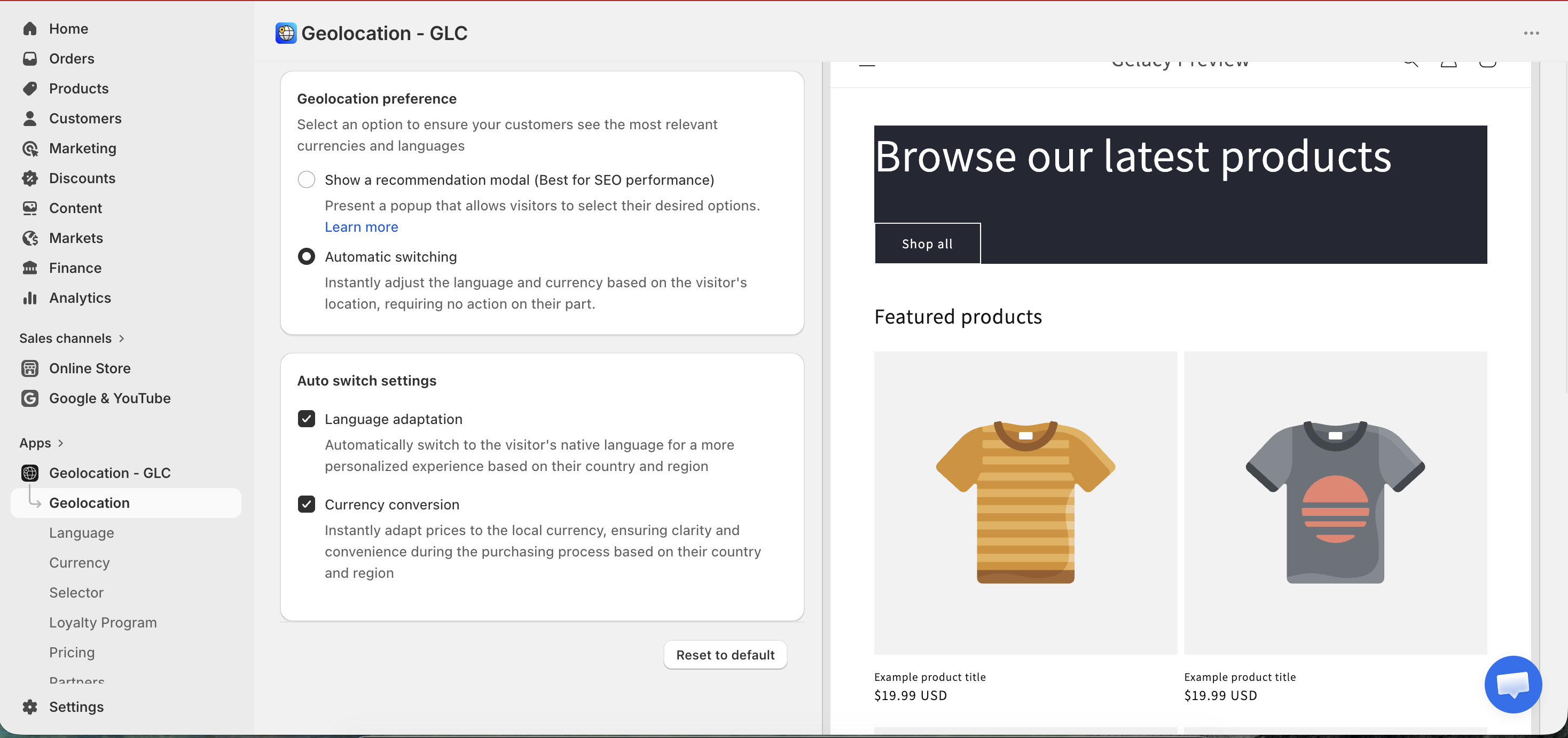Click the gray sunset t-shirt thumbnail

click(x=1336, y=503)
